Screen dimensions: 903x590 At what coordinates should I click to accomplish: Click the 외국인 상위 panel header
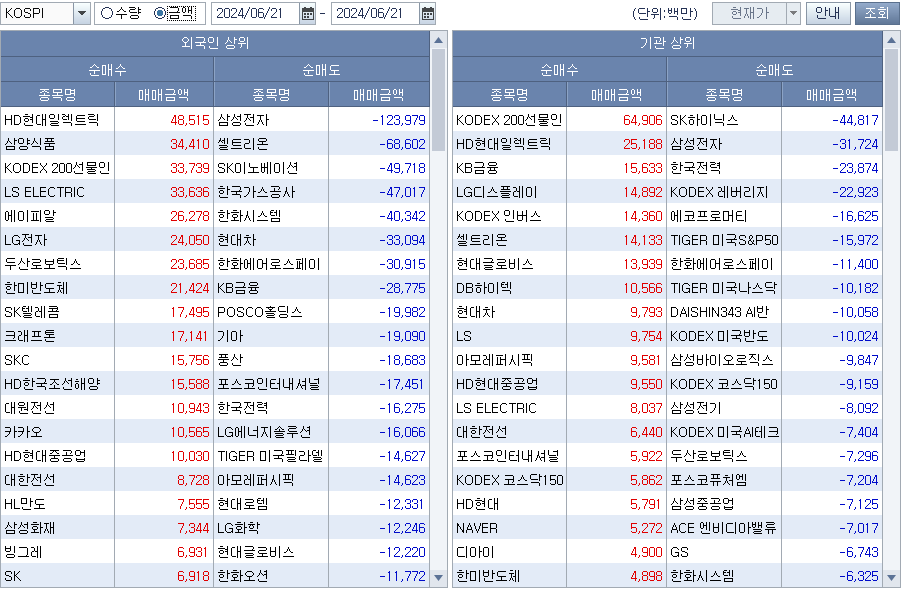[215, 43]
